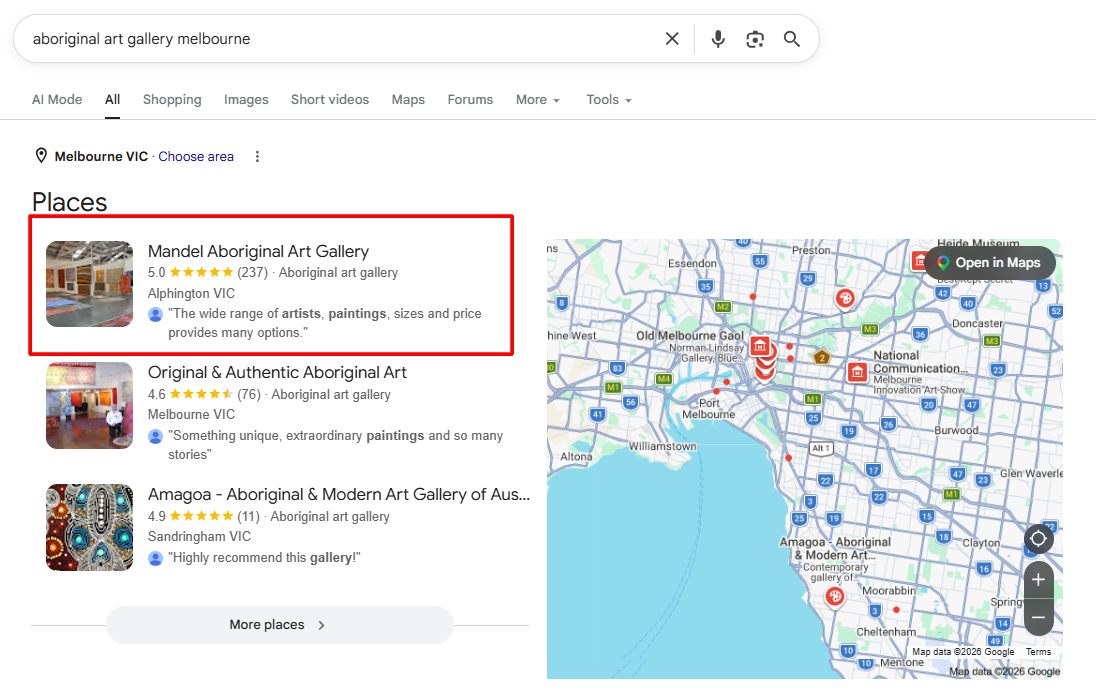Open Google Lens image search icon

point(755,39)
